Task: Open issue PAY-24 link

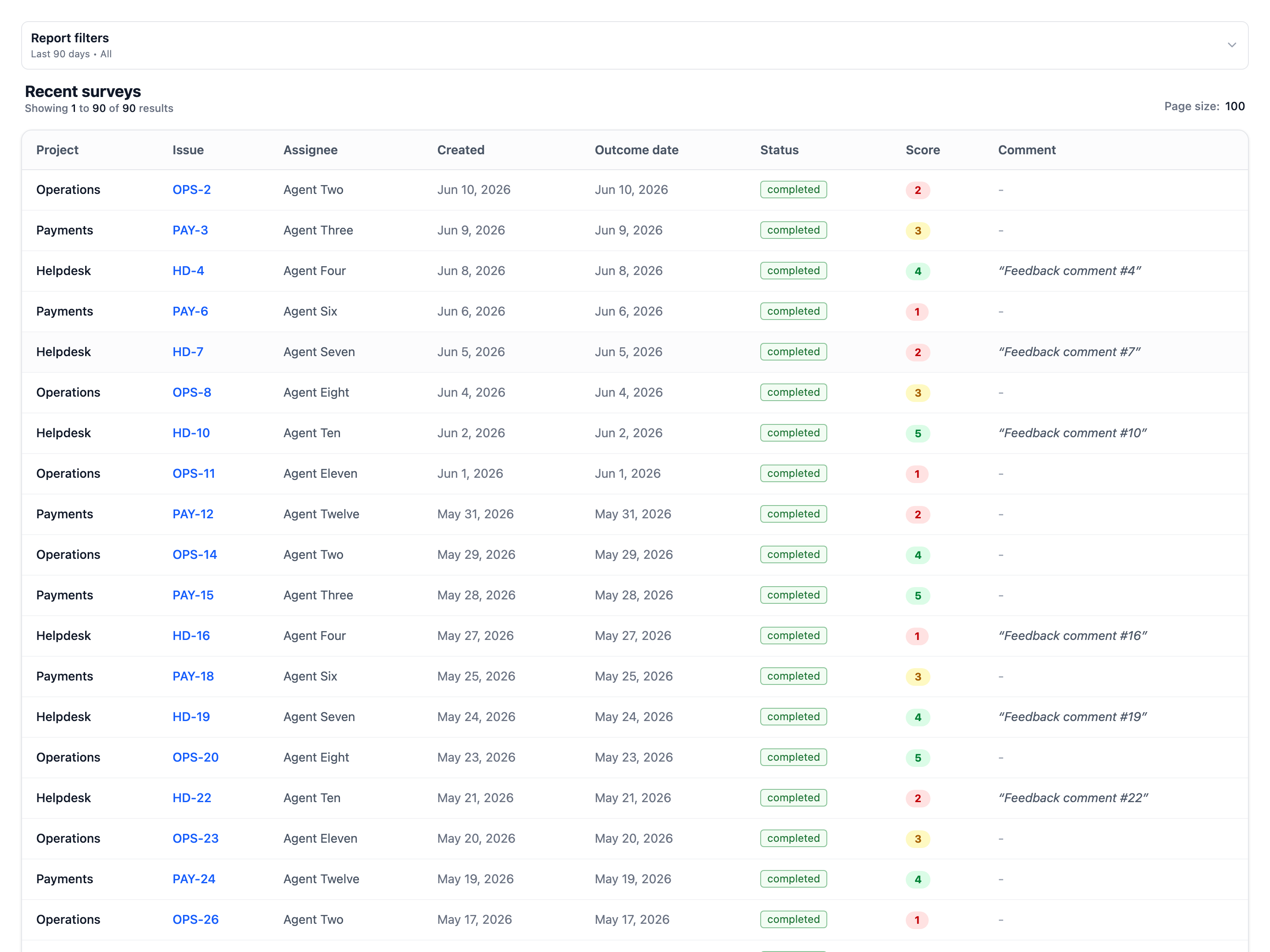Action: (x=194, y=879)
